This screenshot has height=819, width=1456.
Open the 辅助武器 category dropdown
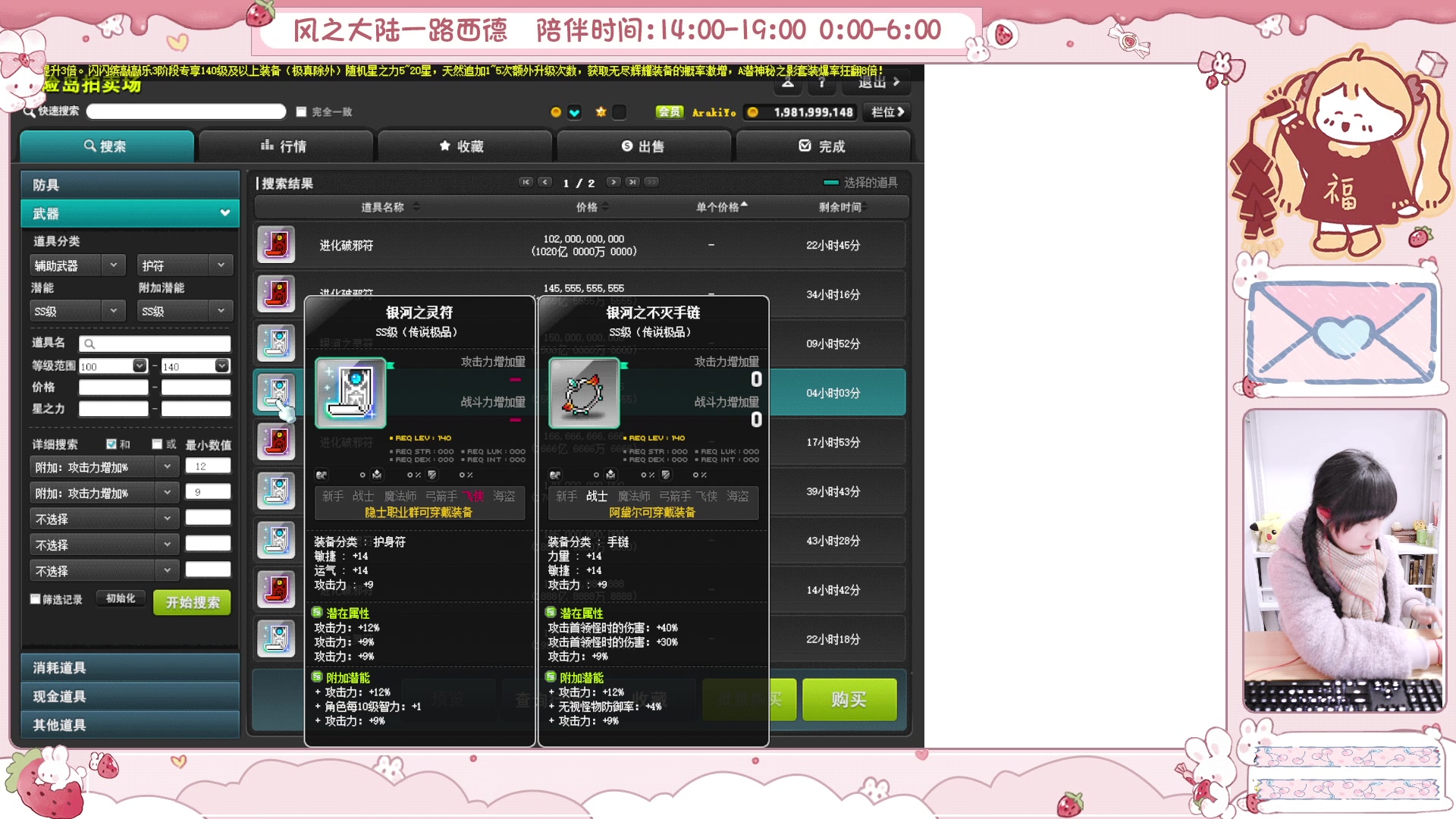[x=77, y=265]
